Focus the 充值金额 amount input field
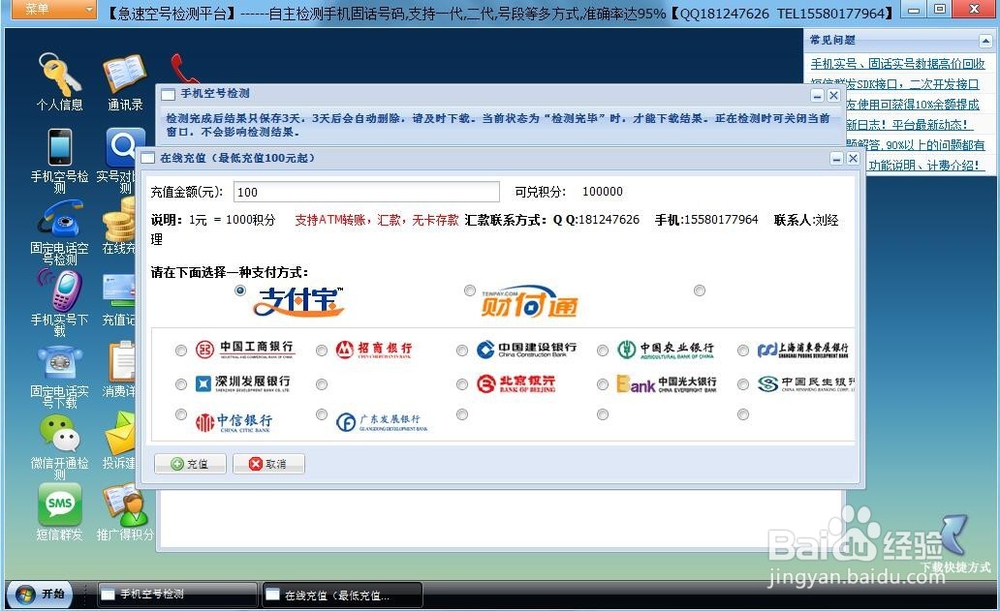Screen dimensions: 1000x611 pyautogui.click(x=366, y=192)
